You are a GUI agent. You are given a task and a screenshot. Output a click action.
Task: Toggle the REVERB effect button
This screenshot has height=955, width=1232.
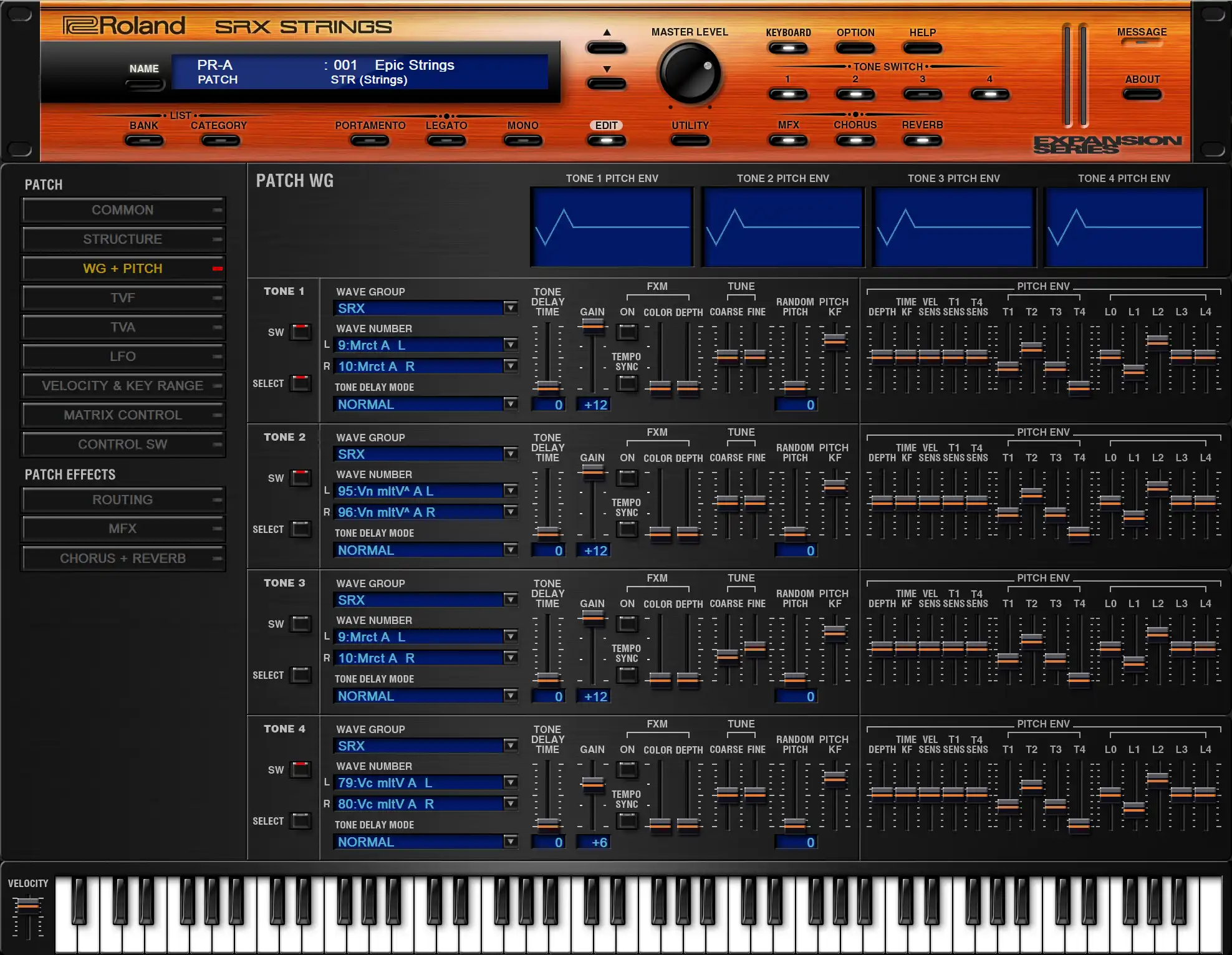point(922,141)
